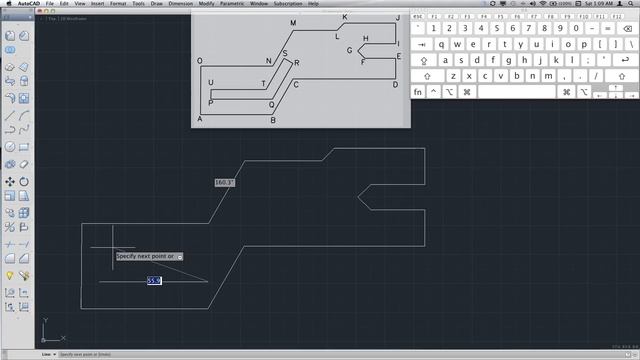Click the volume icon in the menu bar

532,3
